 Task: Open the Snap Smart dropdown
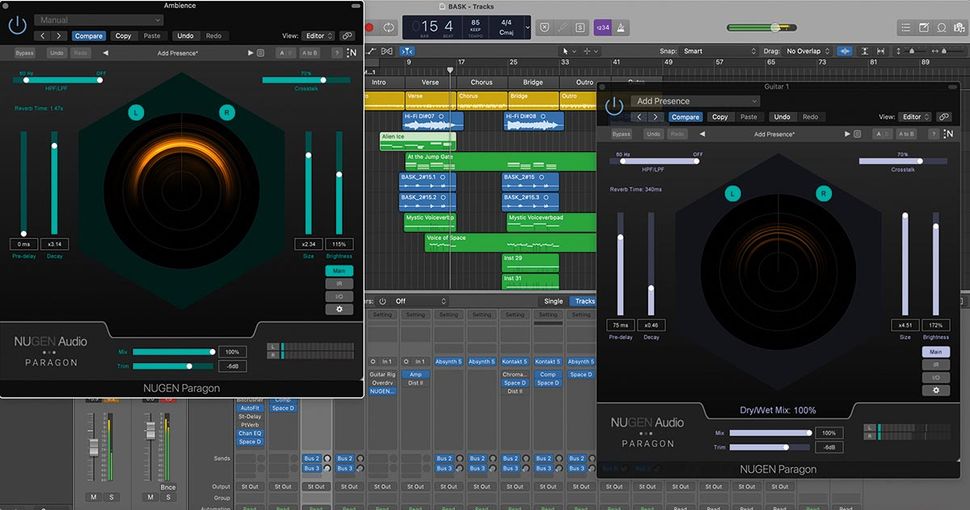click(705, 50)
